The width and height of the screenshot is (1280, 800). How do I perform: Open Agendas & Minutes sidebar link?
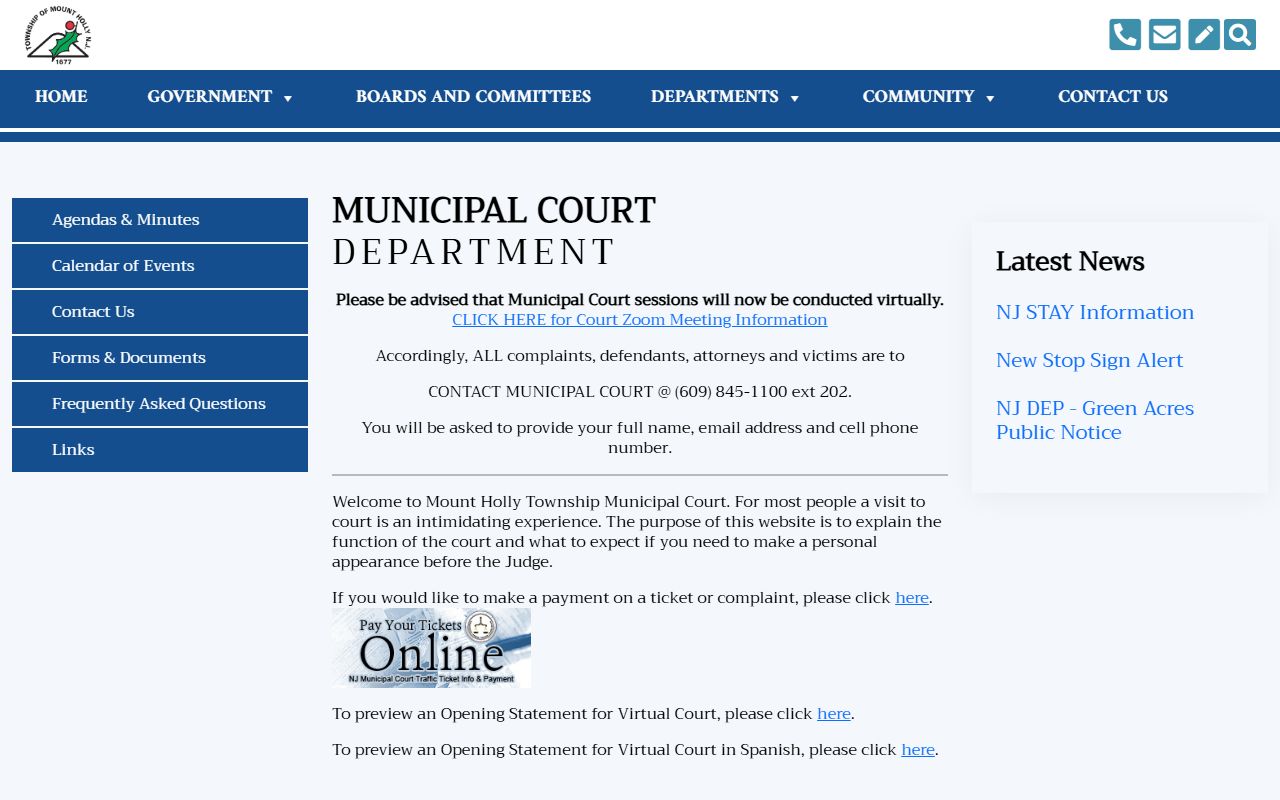point(160,220)
